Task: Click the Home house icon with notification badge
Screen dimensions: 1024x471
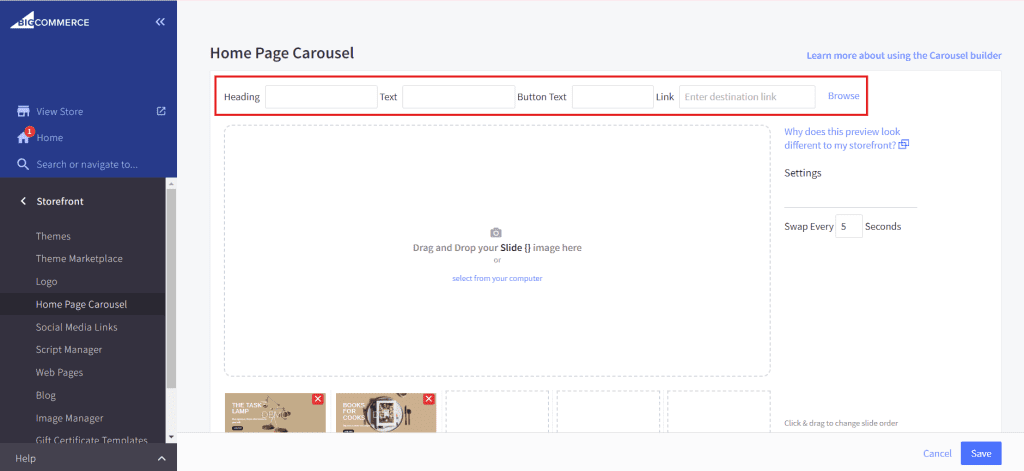Action: point(24,137)
